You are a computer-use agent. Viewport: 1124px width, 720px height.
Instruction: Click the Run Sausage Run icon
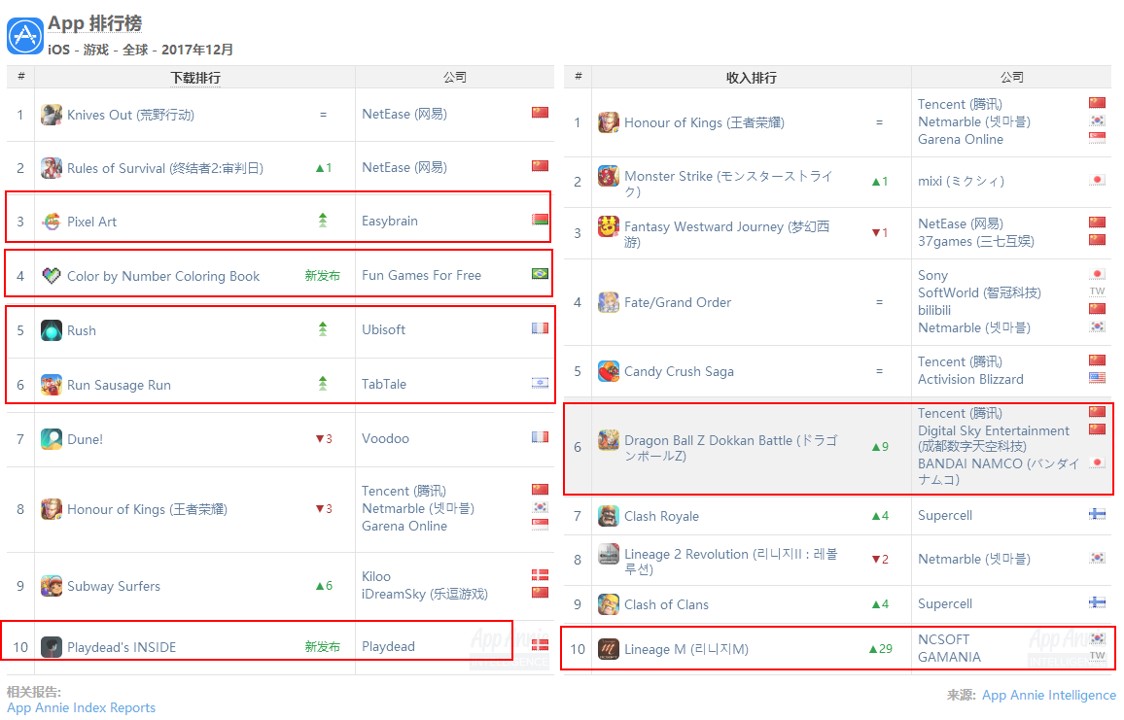coord(51,385)
